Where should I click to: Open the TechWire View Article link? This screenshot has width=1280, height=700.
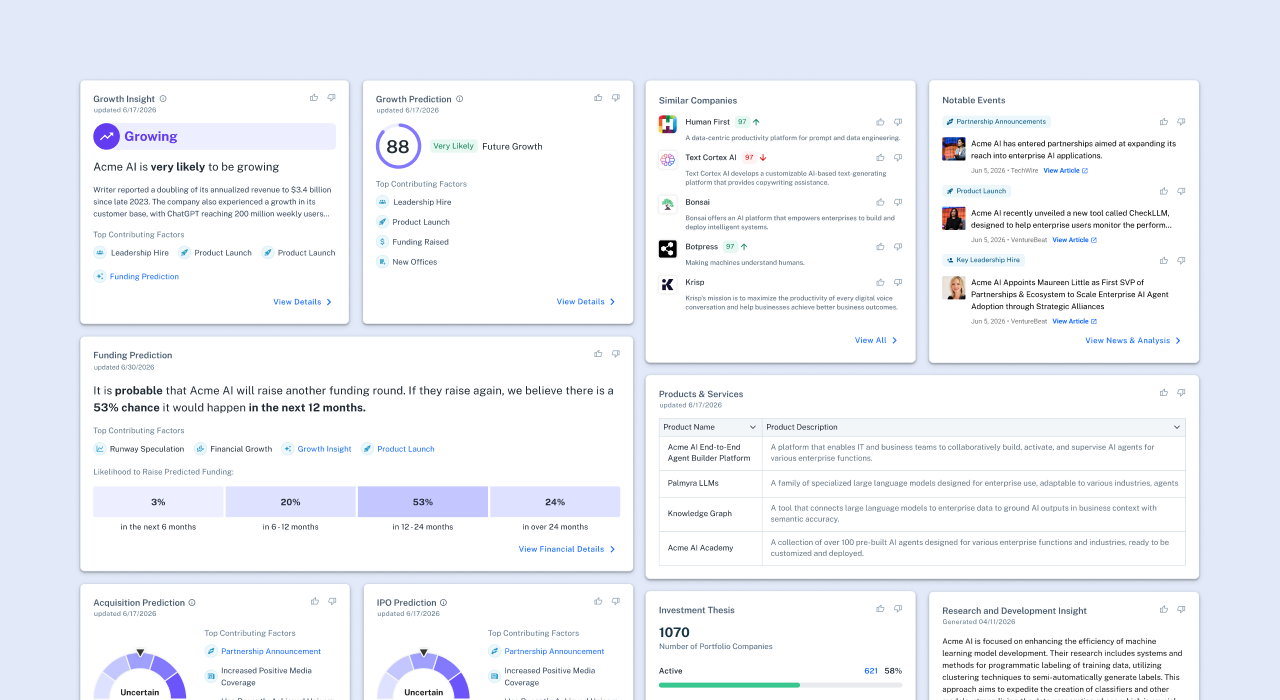pos(1065,171)
